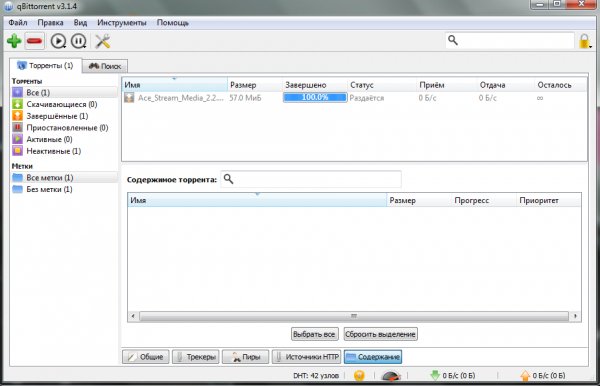
Task: Click the content list horizontal scrollbar thumb
Action: click(354, 316)
